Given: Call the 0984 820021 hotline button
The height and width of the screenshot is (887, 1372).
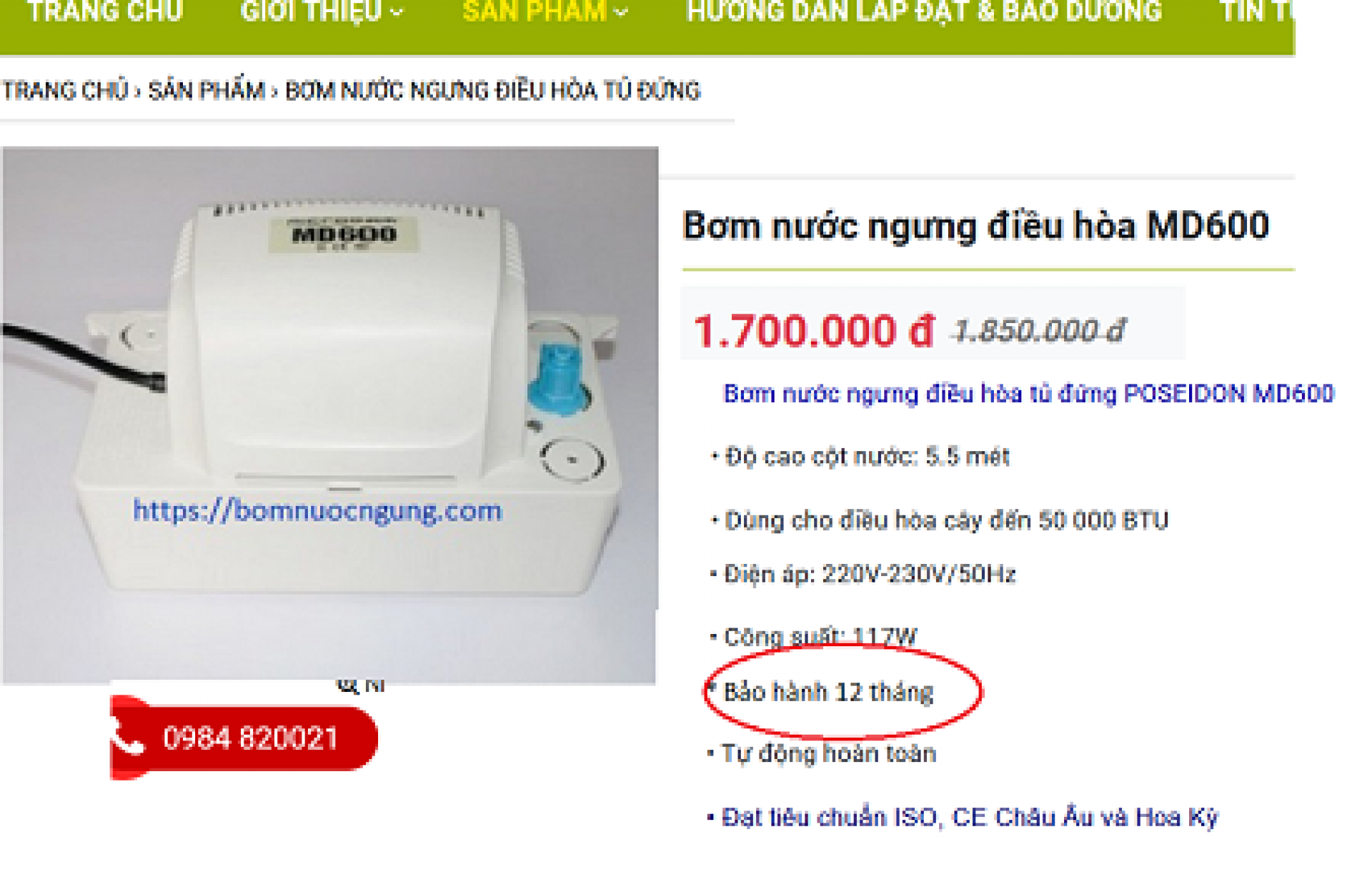Looking at the screenshot, I should click(x=244, y=738).
